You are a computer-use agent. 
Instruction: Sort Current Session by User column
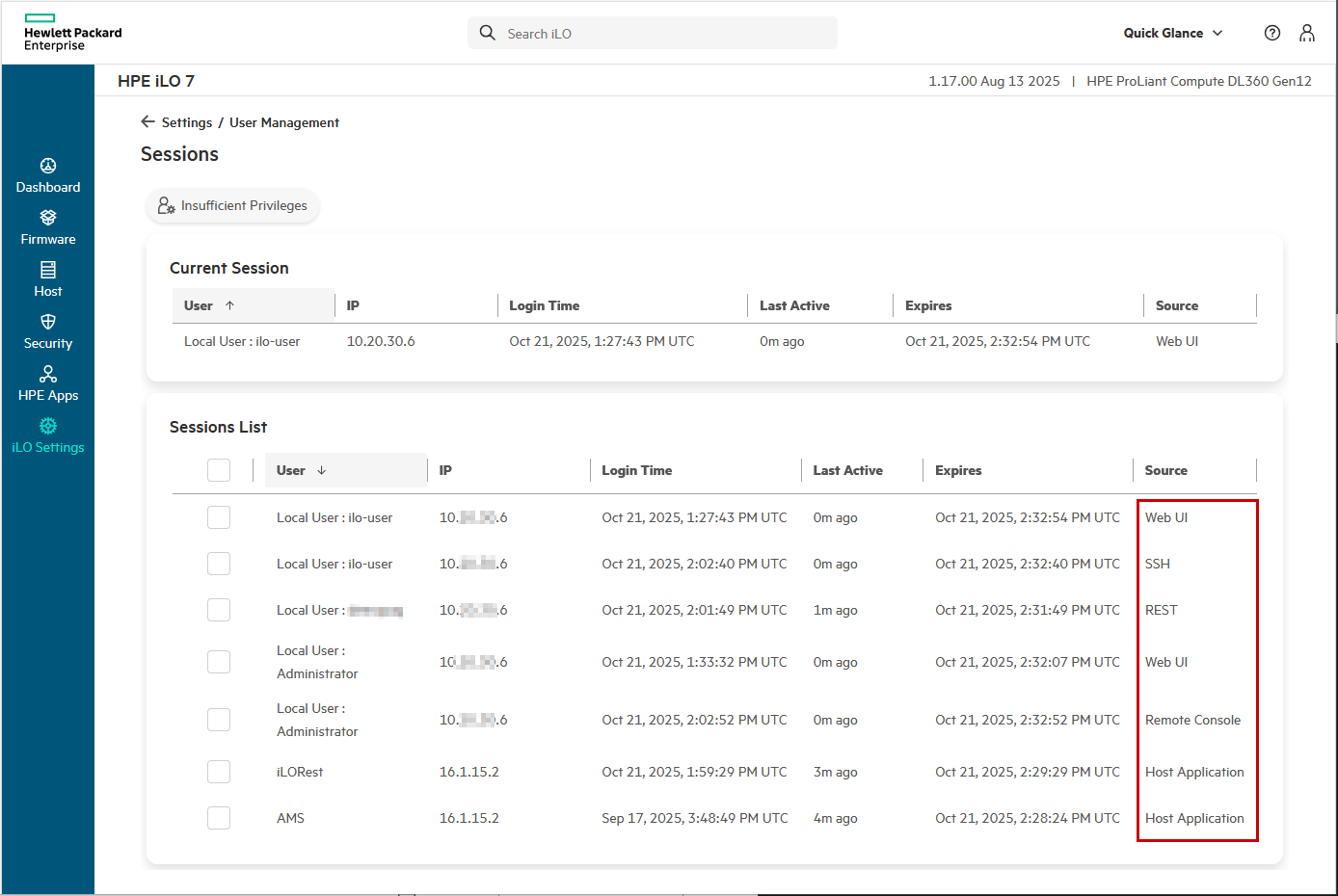point(209,305)
